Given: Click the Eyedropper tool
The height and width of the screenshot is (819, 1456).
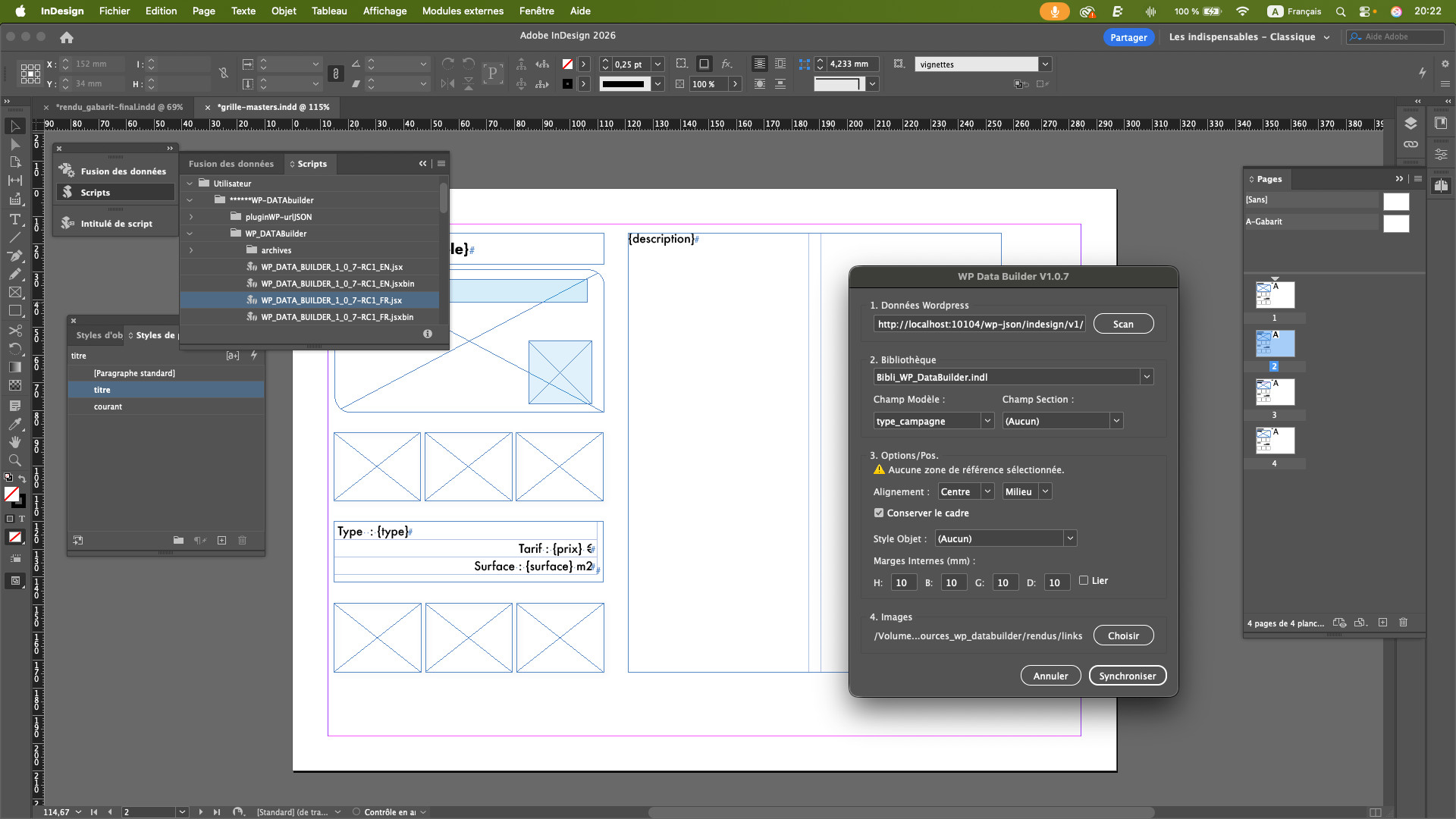Looking at the screenshot, I should tap(14, 424).
